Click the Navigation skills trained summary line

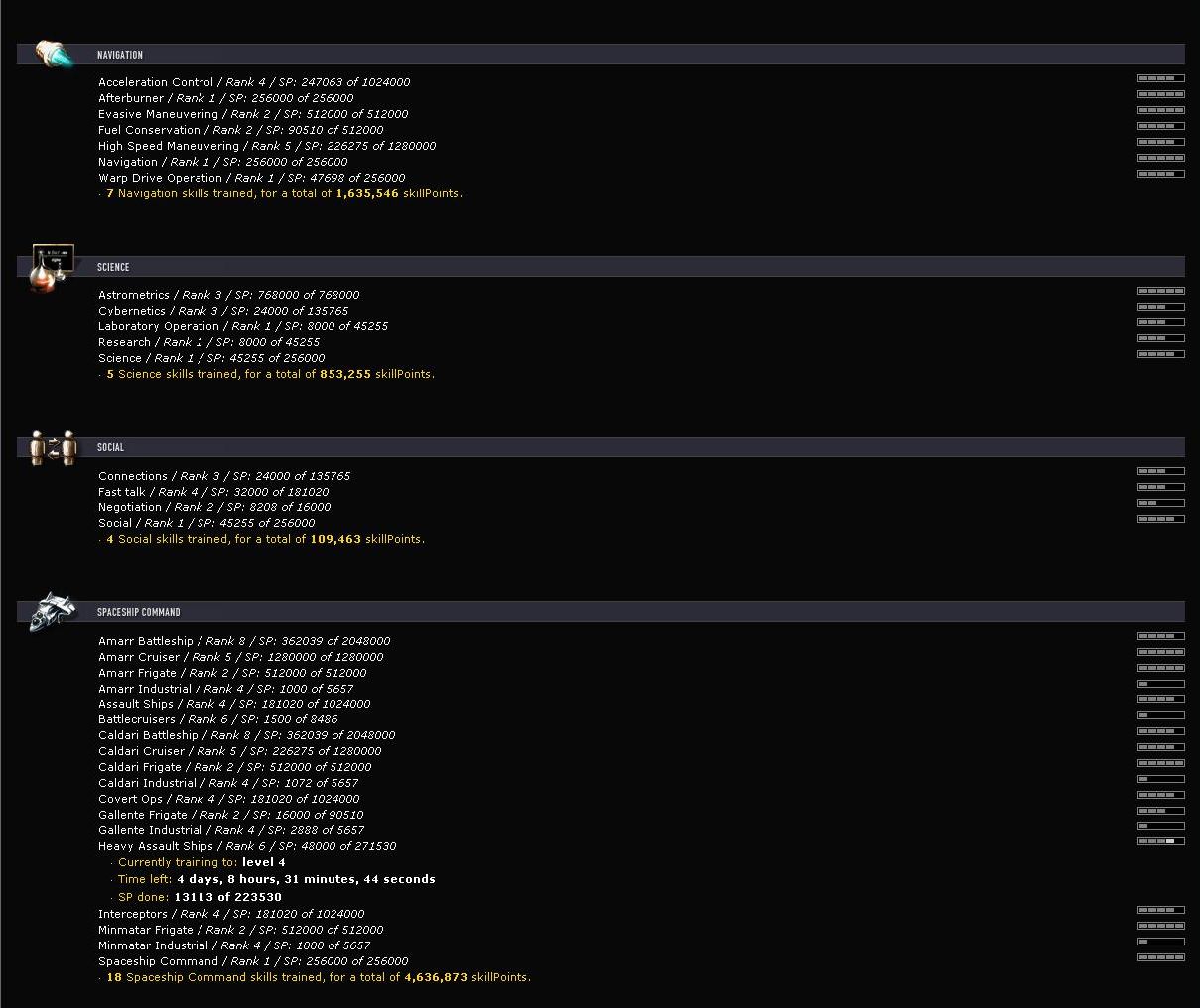point(283,193)
